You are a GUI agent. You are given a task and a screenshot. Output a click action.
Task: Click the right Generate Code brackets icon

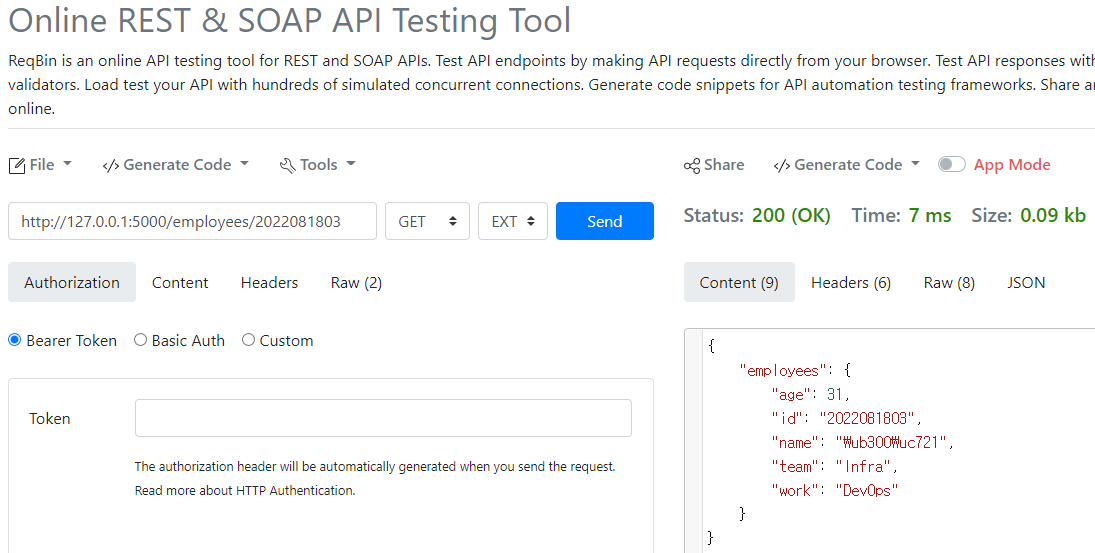click(x=781, y=165)
